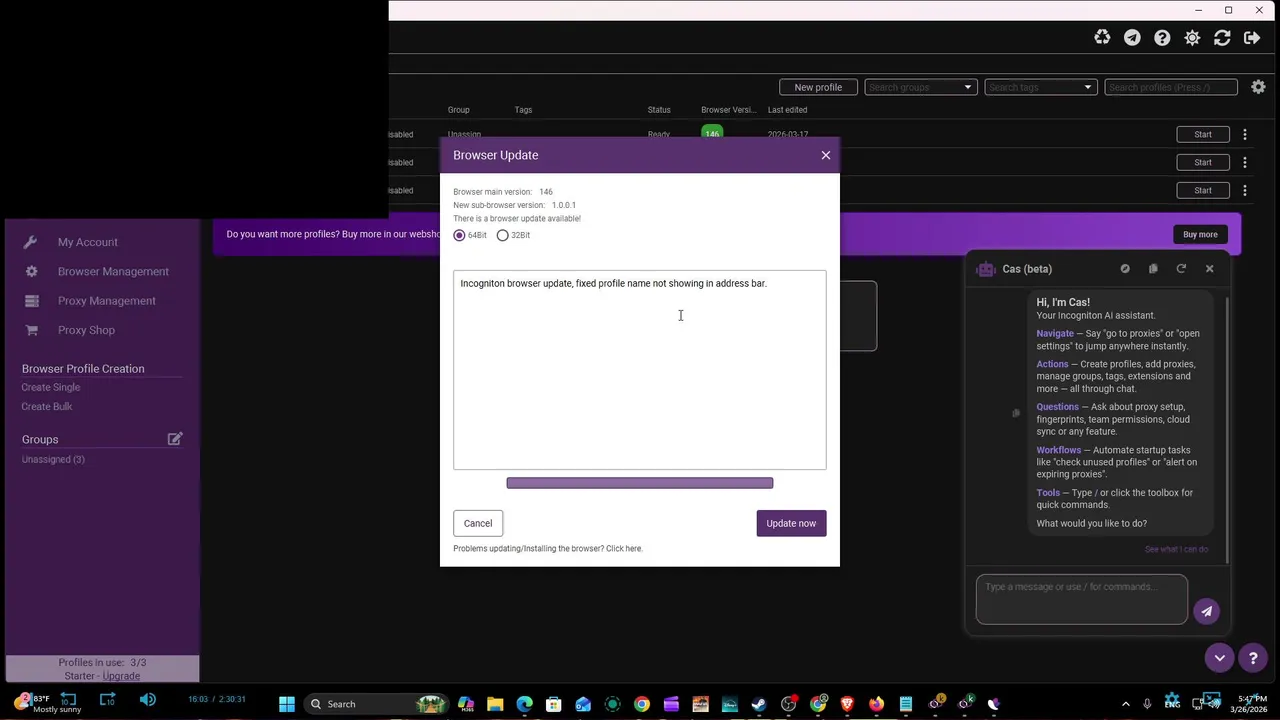Open Browser Management in sidebar
Viewport: 1280px width, 720px height.
113,271
